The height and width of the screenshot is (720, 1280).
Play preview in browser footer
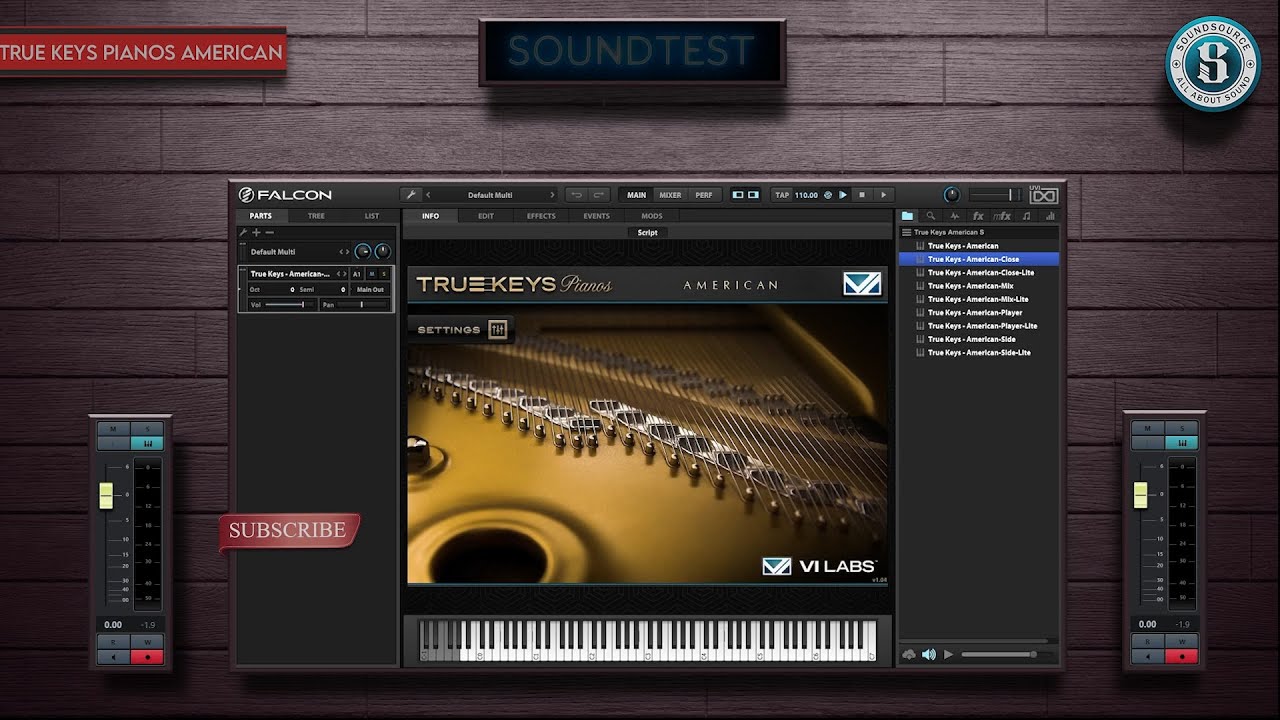pos(949,654)
